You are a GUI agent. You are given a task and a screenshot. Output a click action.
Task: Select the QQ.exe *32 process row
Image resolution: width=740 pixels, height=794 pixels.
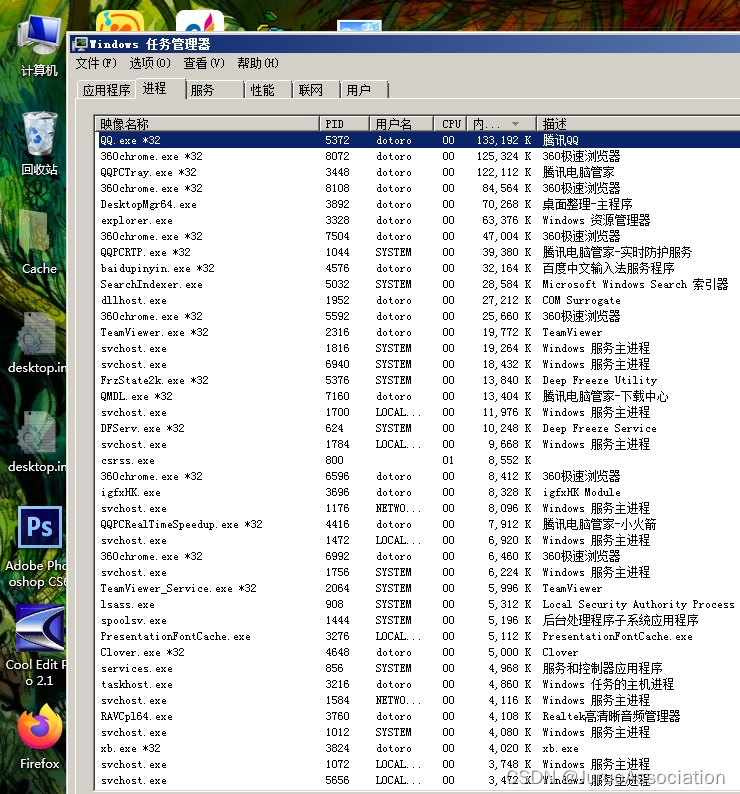[x=418, y=140]
